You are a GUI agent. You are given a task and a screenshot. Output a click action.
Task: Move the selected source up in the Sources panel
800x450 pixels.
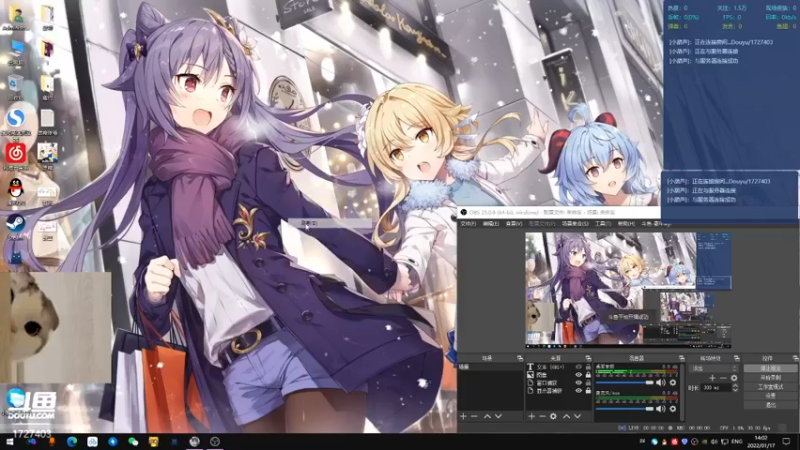pos(566,416)
